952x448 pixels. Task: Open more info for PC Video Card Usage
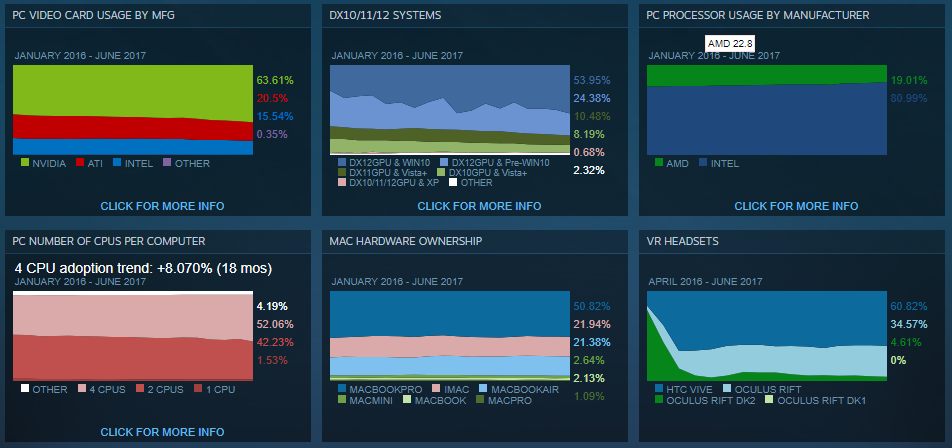tap(162, 206)
